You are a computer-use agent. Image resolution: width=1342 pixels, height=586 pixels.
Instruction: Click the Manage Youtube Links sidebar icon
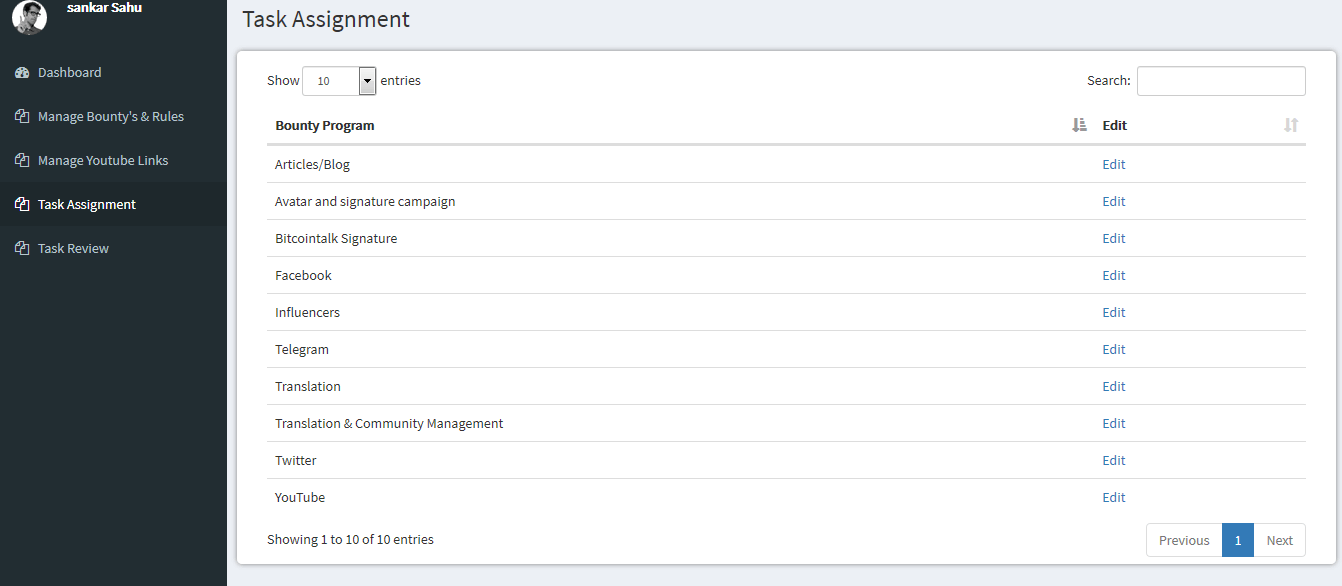(x=22, y=161)
